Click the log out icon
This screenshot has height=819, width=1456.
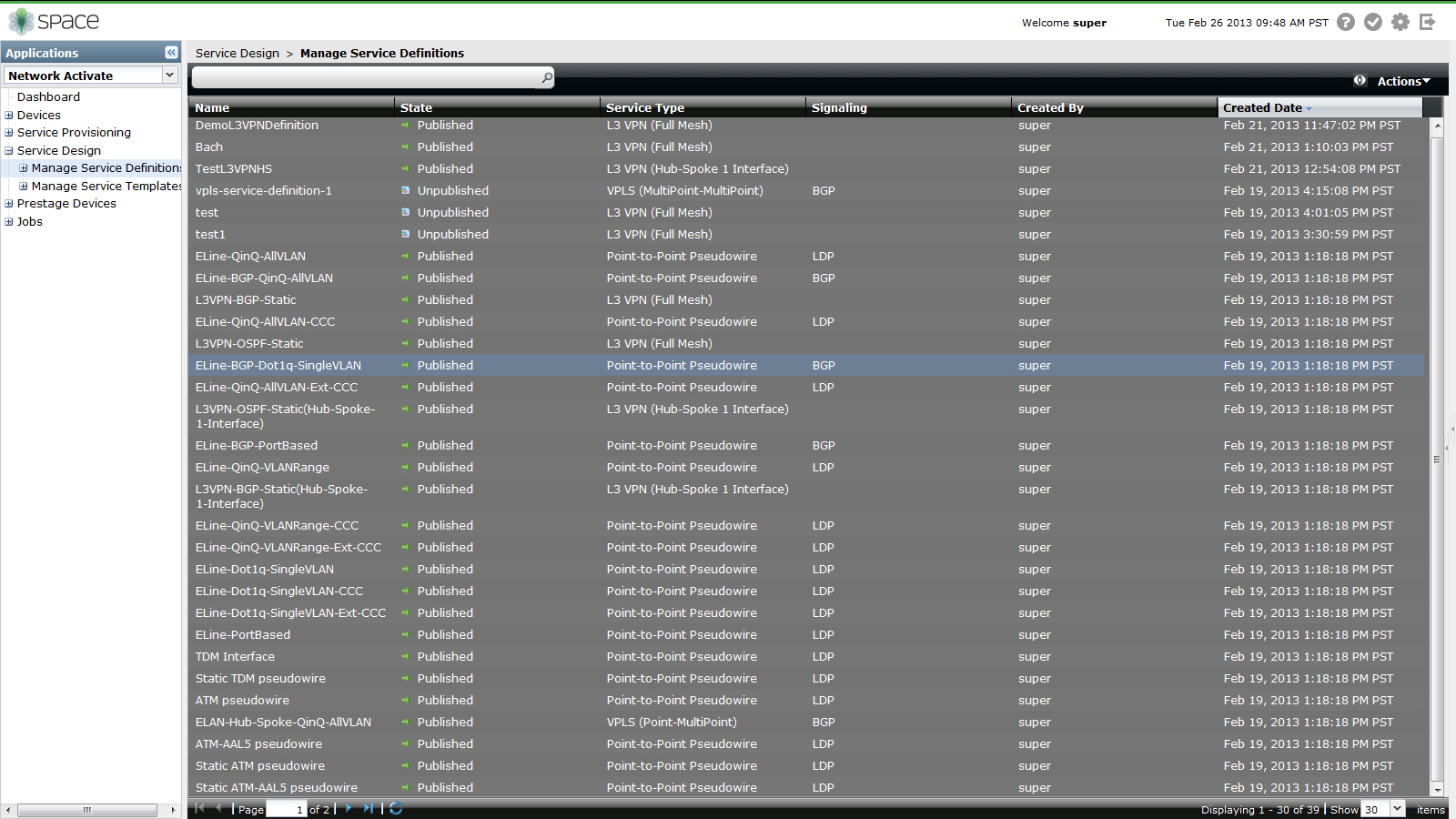click(1428, 22)
